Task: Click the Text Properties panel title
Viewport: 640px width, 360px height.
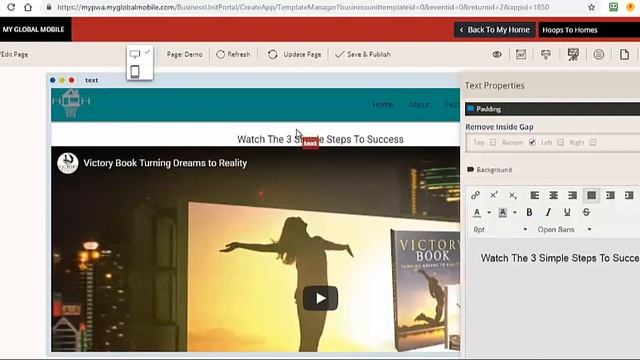Action: point(495,86)
